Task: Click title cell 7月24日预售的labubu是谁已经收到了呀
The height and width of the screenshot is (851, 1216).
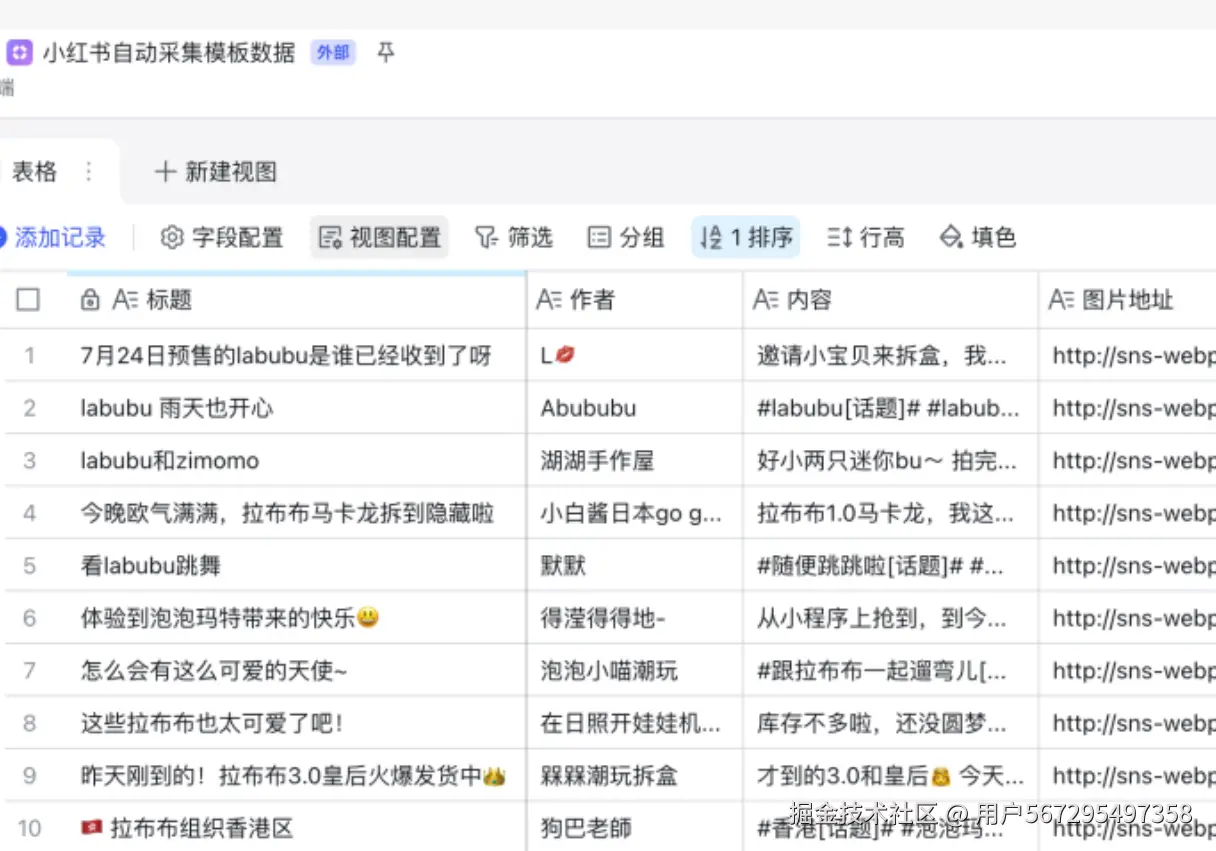Action: pos(295,356)
